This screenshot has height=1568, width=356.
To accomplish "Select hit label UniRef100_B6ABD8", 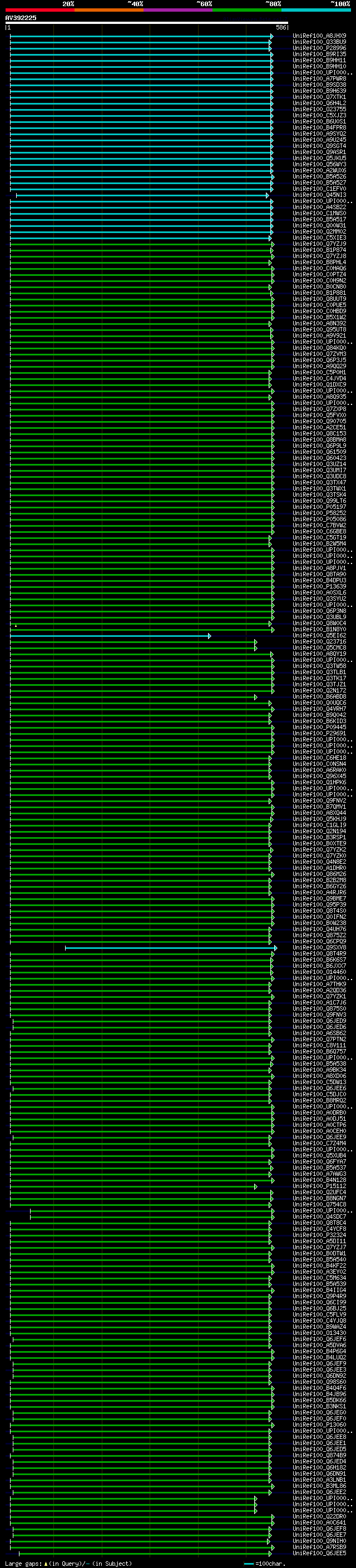I will click(x=319, y=696).
